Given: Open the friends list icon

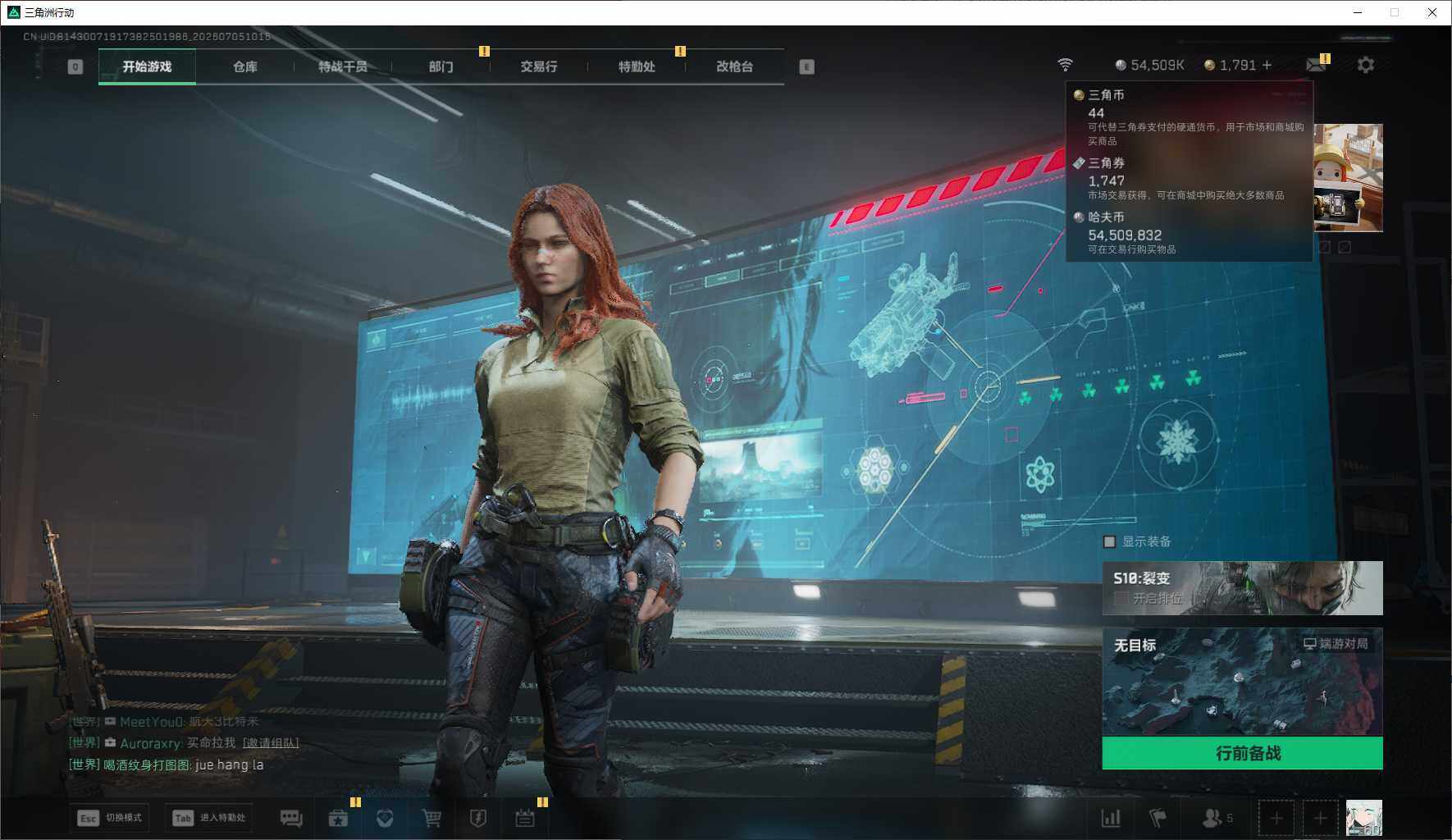Looking at the screenshot, I should 1217,818.
